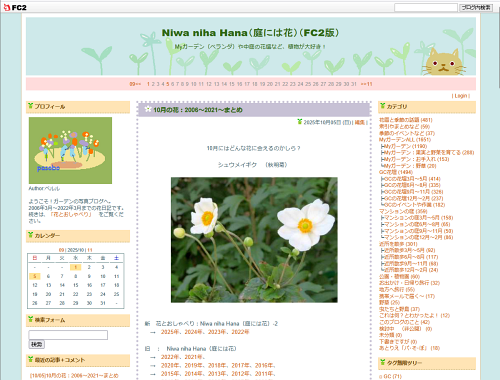Open category このブログのこと (42)

tap(404, 322)
